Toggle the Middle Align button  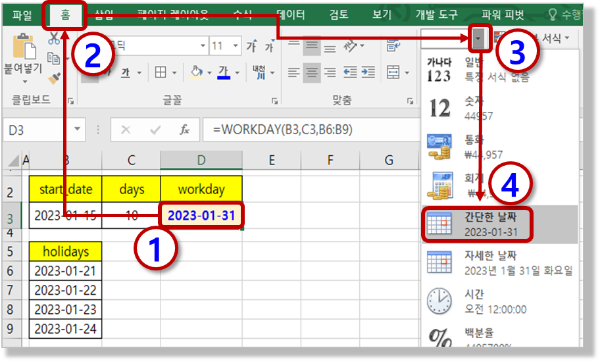pyautogui.click(x=312, y=46)
